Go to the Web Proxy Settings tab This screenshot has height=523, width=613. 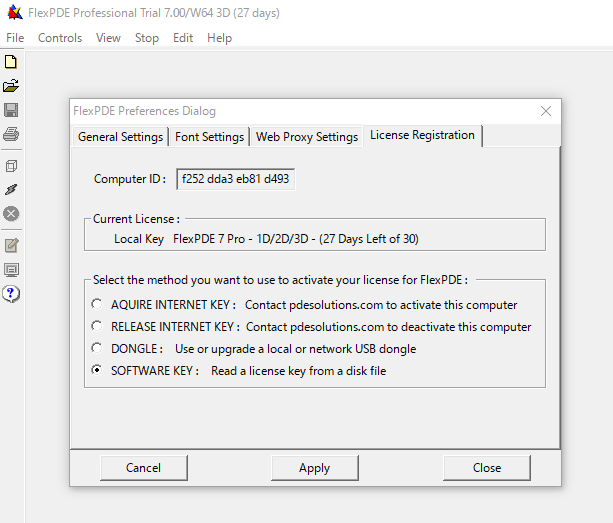pos(306,137)
